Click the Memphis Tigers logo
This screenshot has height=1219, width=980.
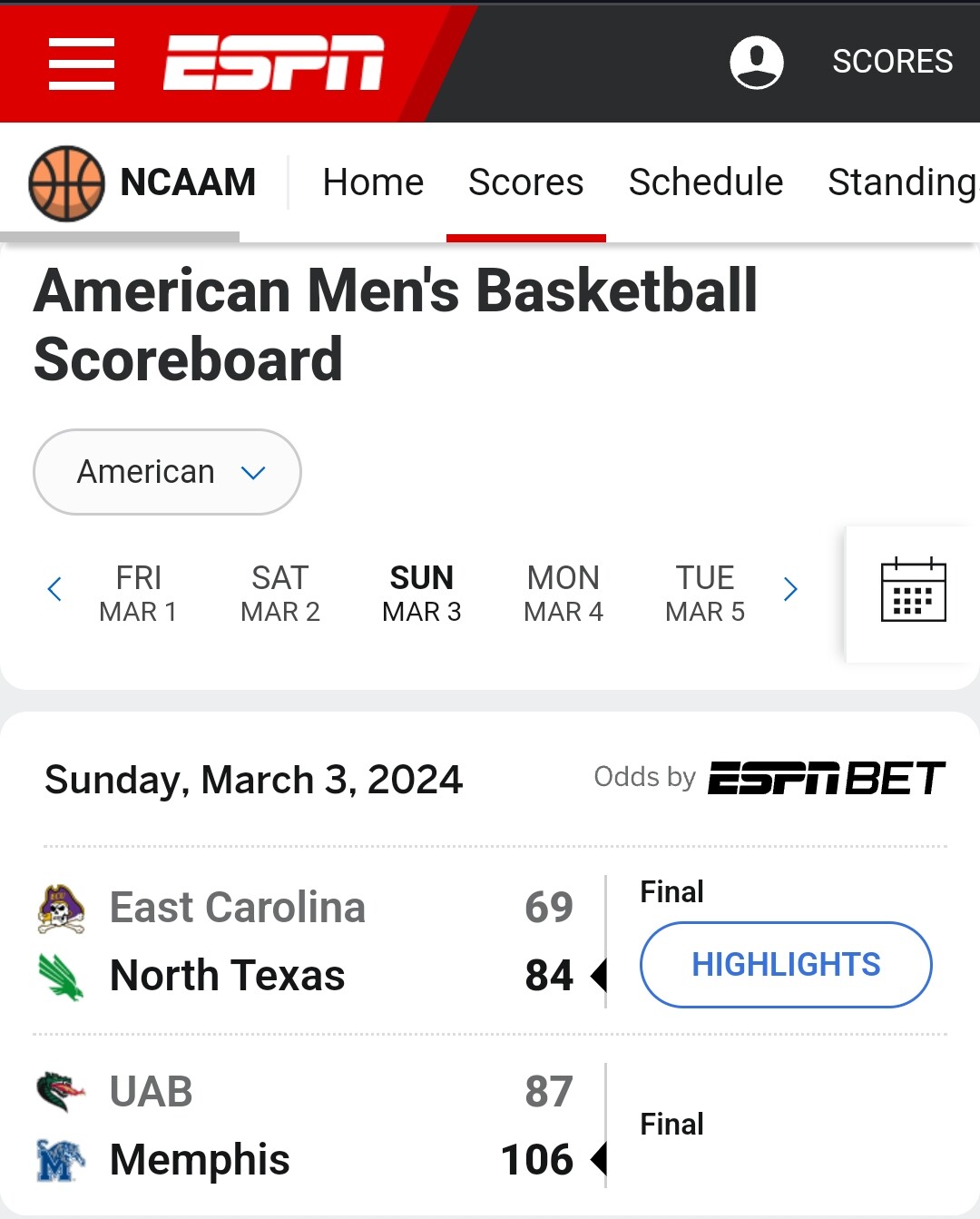[61, 1160]
